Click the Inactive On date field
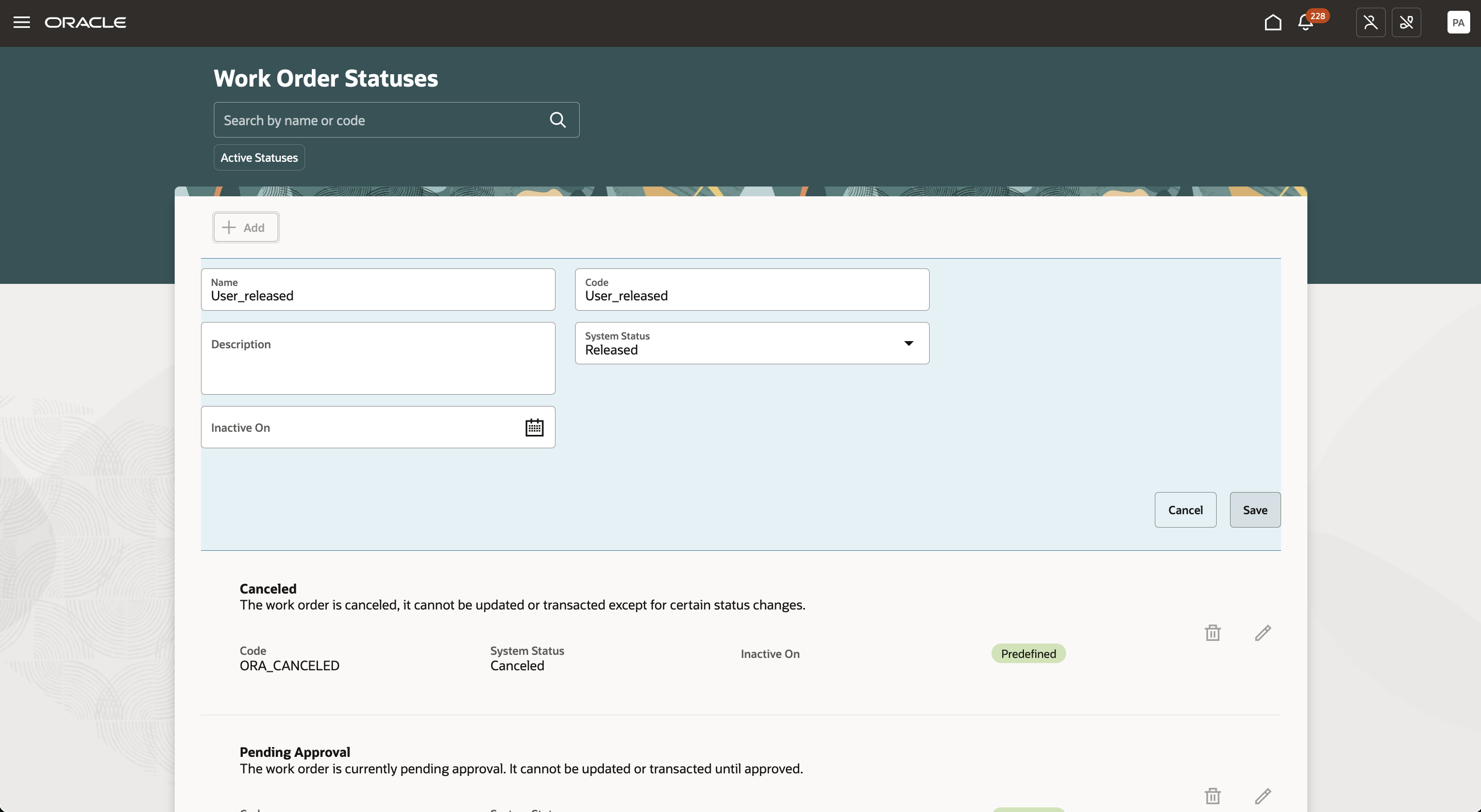The width and height of the screenshot is (1481, 812). point(378,427)
